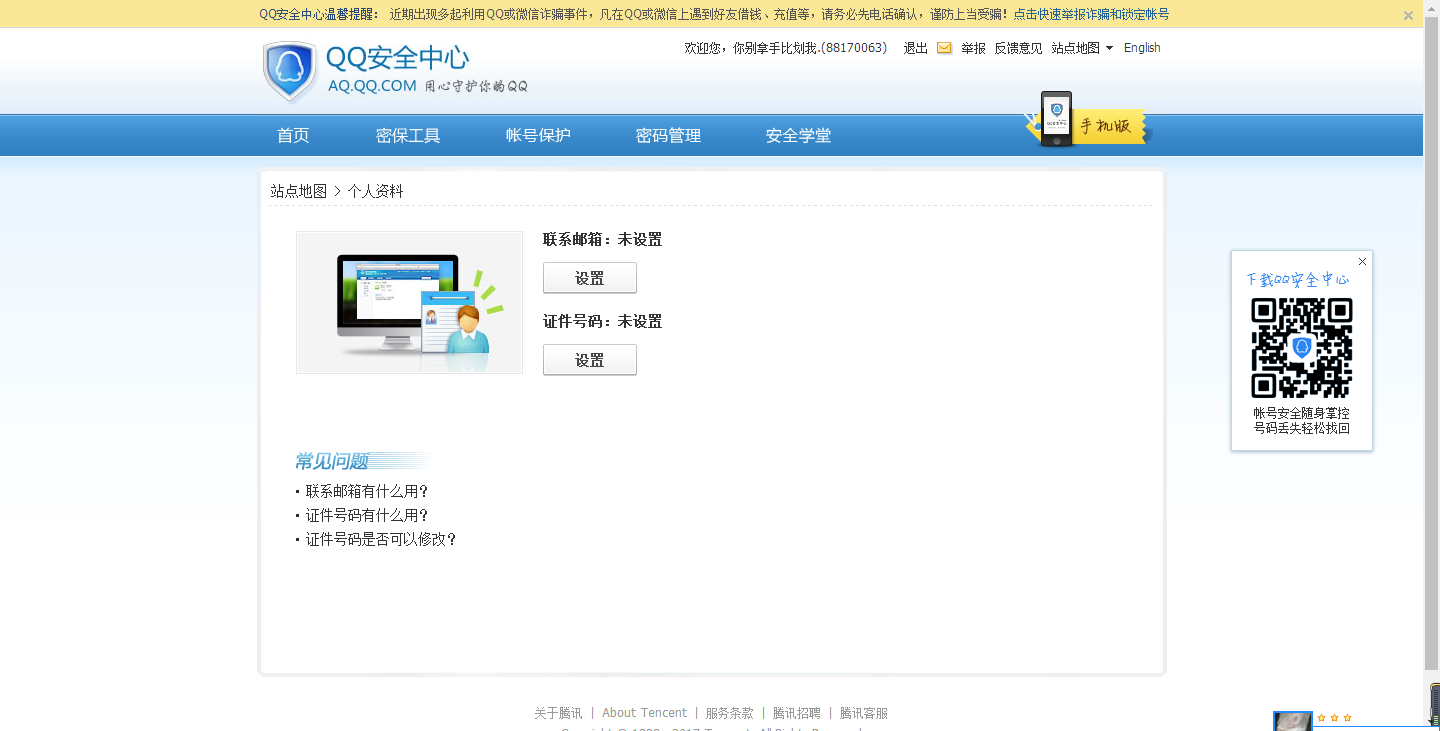This screenshot has width=1440, height=731.
Task: Click the 下载QQ安全中心 popup title
Action: [1297, 279]
